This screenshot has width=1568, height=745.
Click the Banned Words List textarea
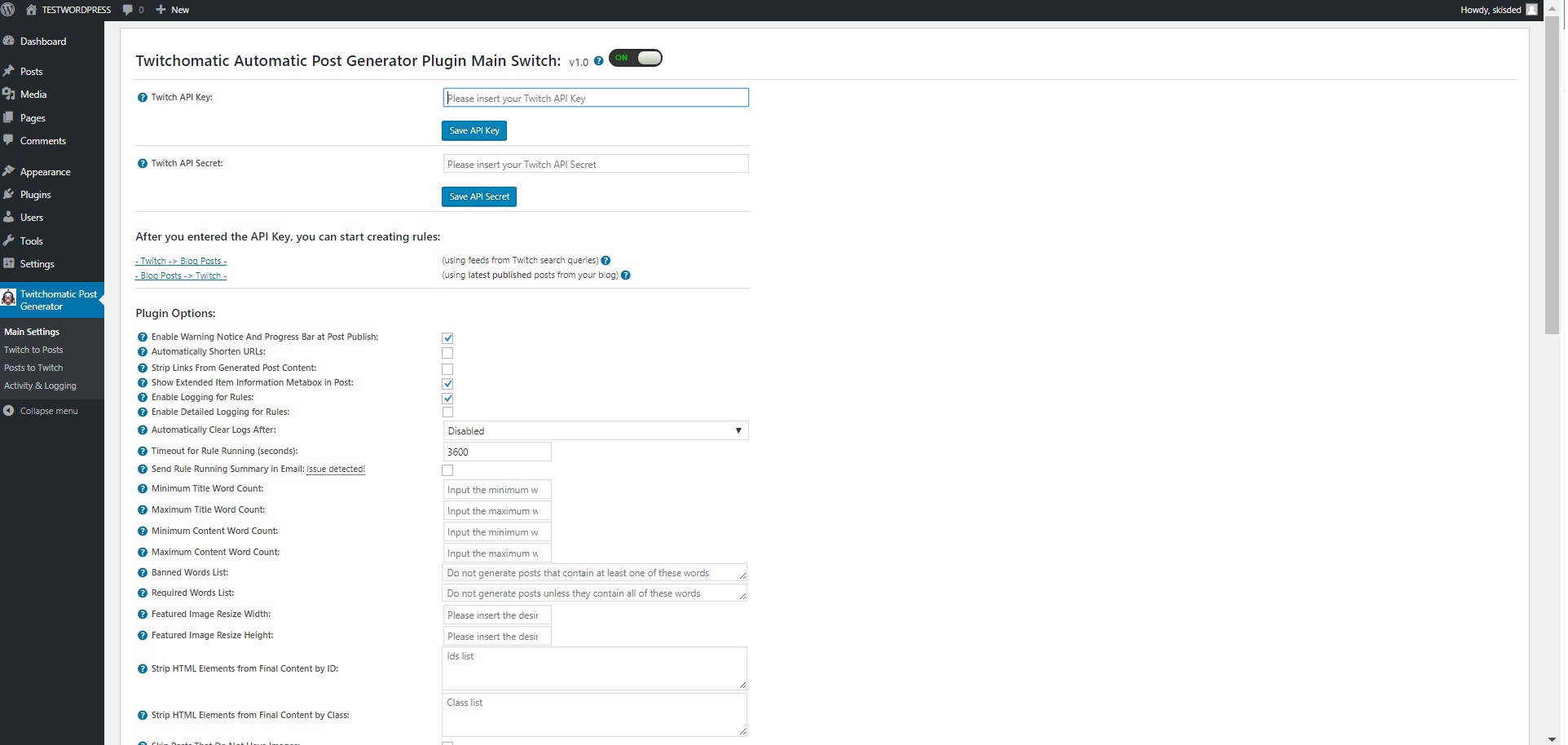coord(594,573)
